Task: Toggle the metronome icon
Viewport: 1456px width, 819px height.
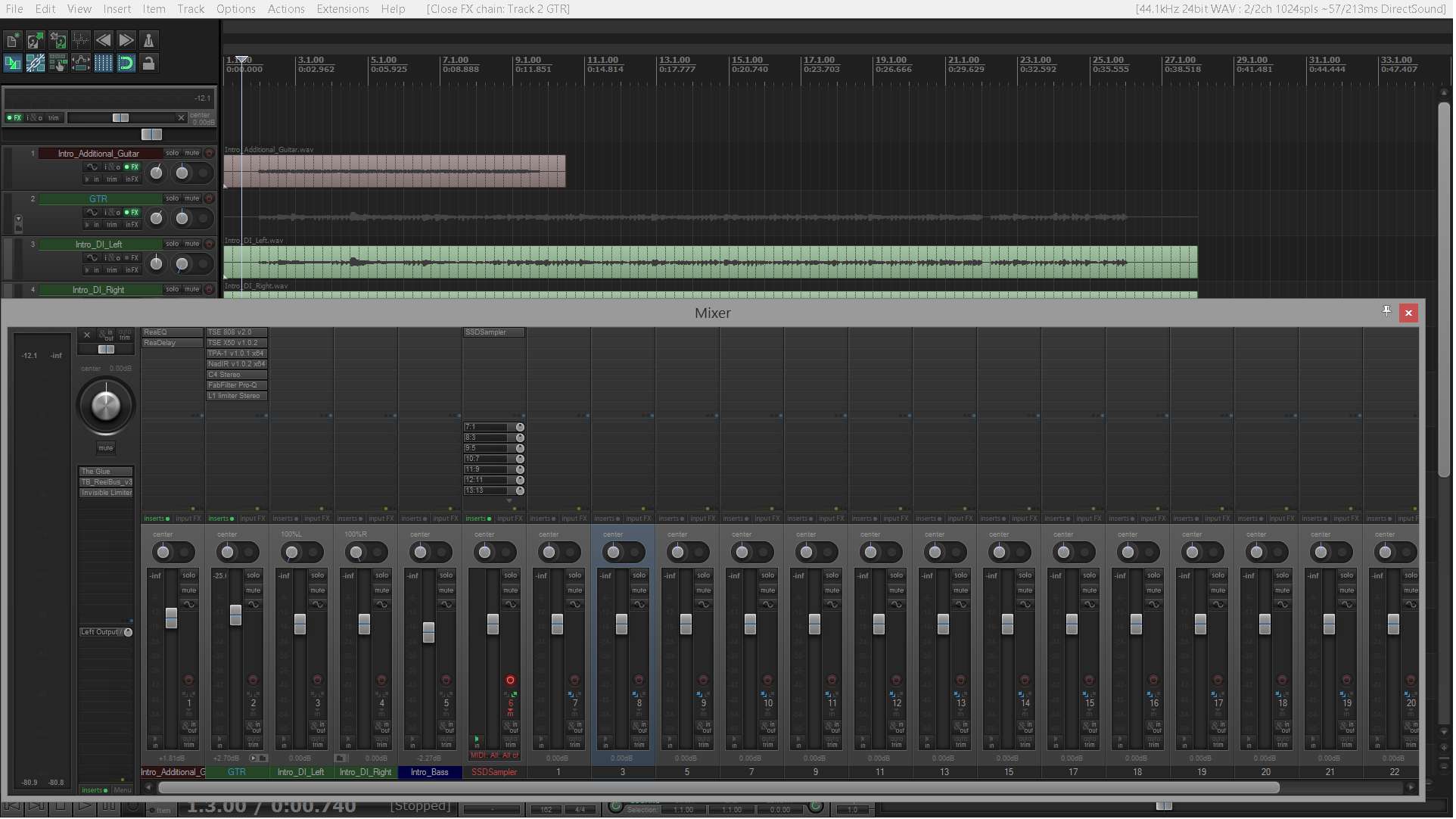Action: [149, 40]
